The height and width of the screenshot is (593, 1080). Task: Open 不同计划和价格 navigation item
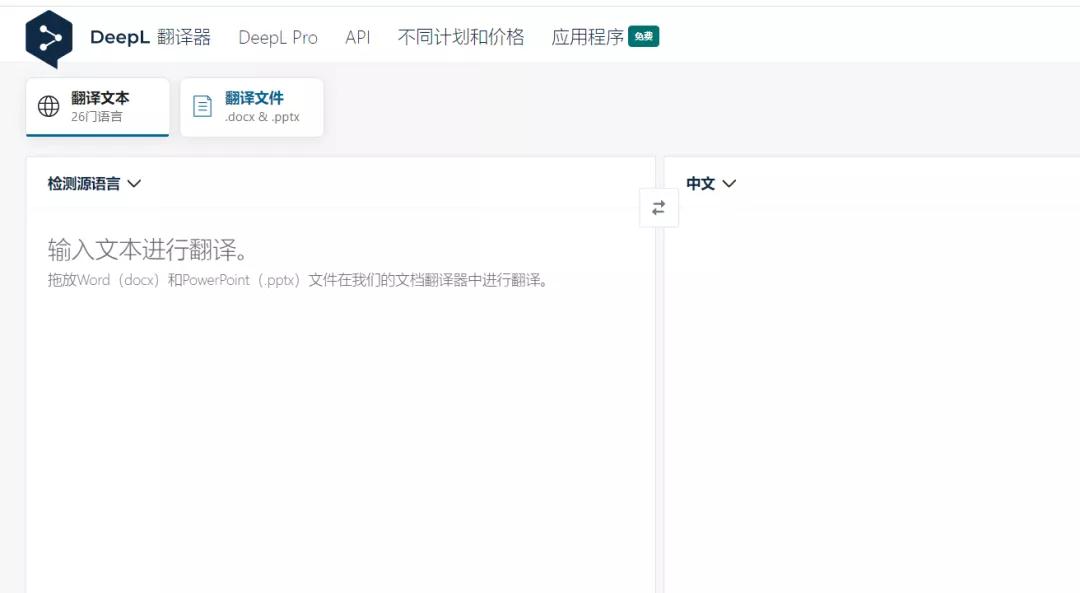(461, 37)
